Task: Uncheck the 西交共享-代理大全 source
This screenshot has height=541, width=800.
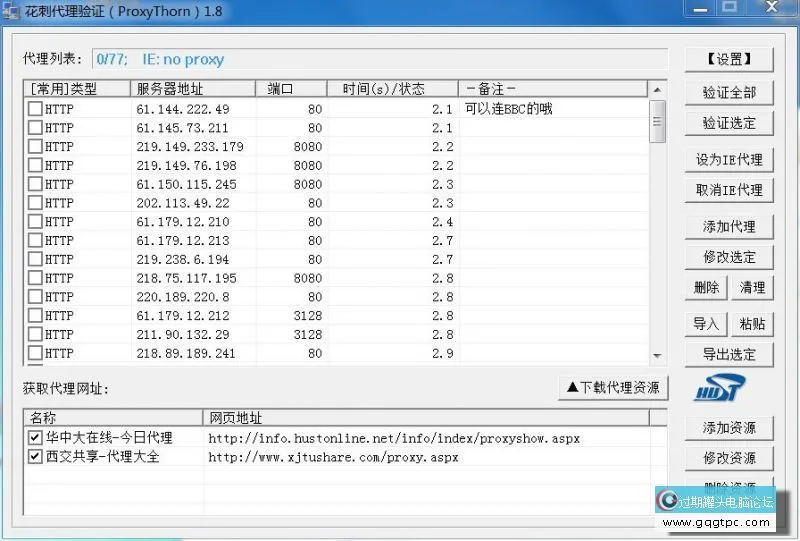Action: click(x=35, y=456)
